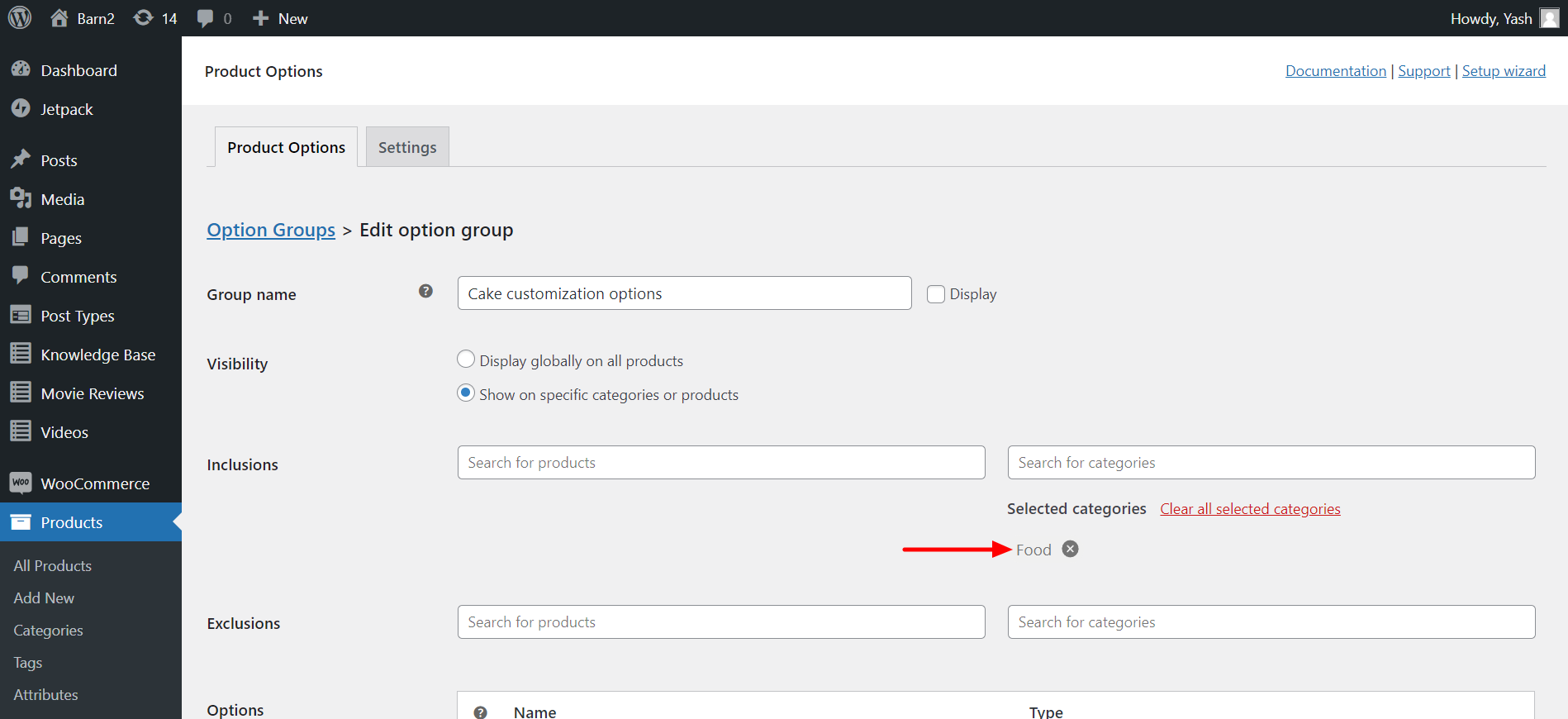Select Display globally on all products
The image size is (1568, 719).
pos(466,359)
